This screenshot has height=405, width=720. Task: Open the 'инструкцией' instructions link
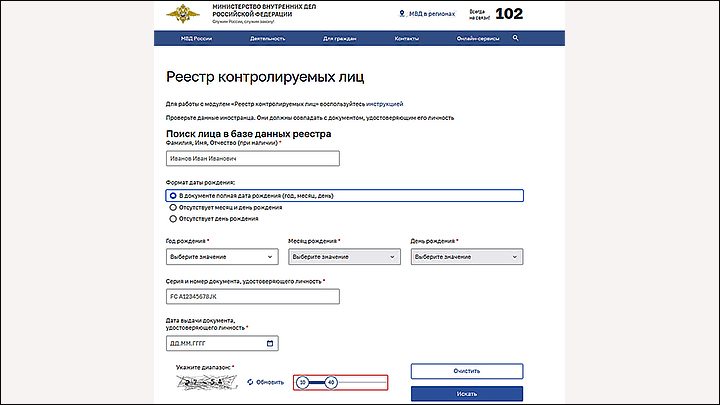tap(384, 103)
